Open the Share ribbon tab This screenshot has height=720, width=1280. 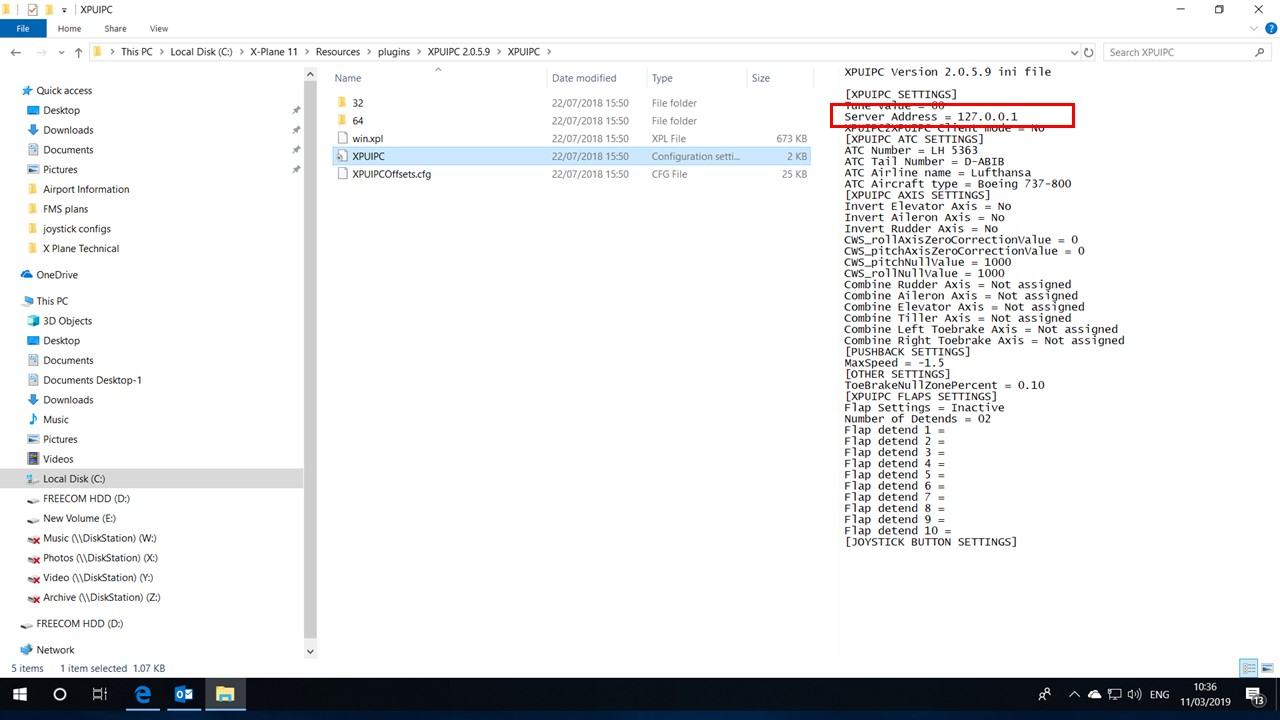click(116, 29)
